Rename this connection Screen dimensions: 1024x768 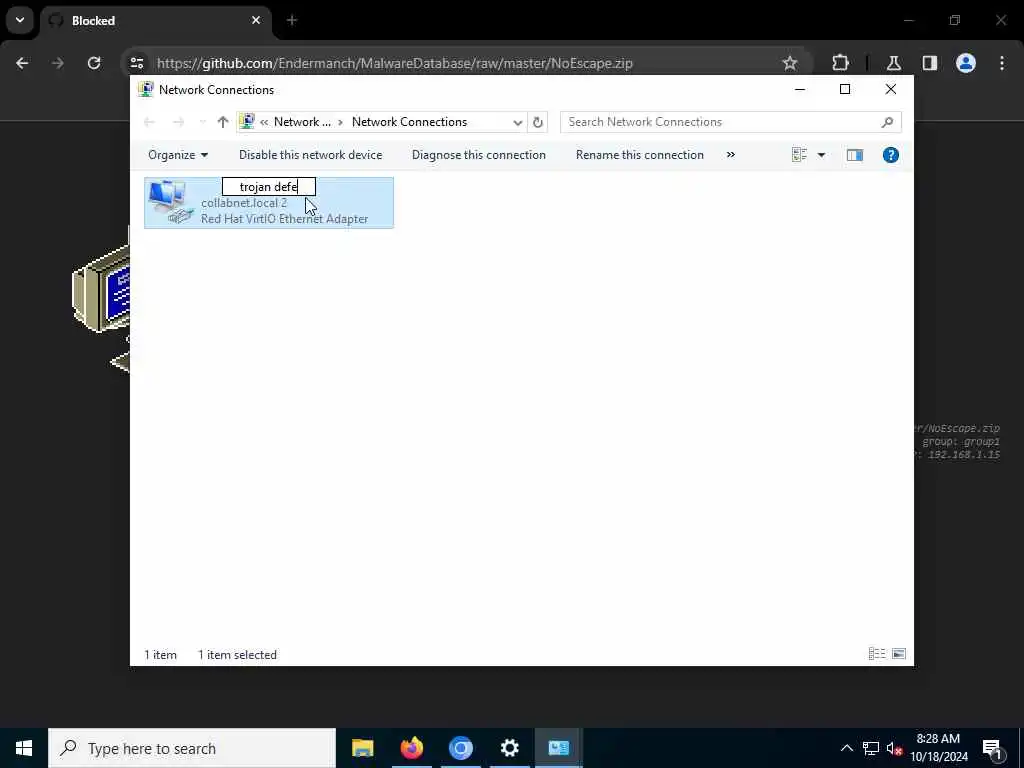(639, 155)
